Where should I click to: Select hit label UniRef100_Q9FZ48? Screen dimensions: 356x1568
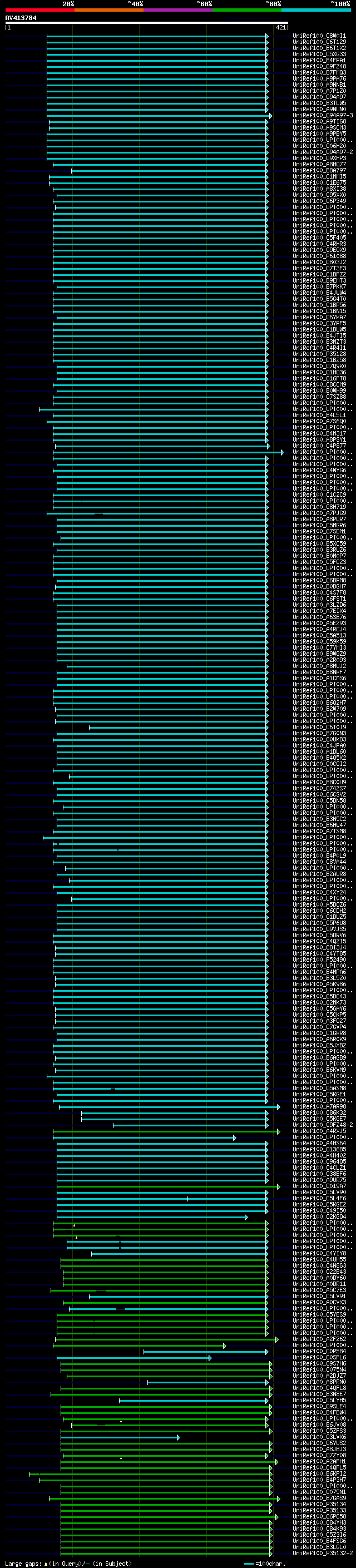pyautogui.click(x=319, y=66)
